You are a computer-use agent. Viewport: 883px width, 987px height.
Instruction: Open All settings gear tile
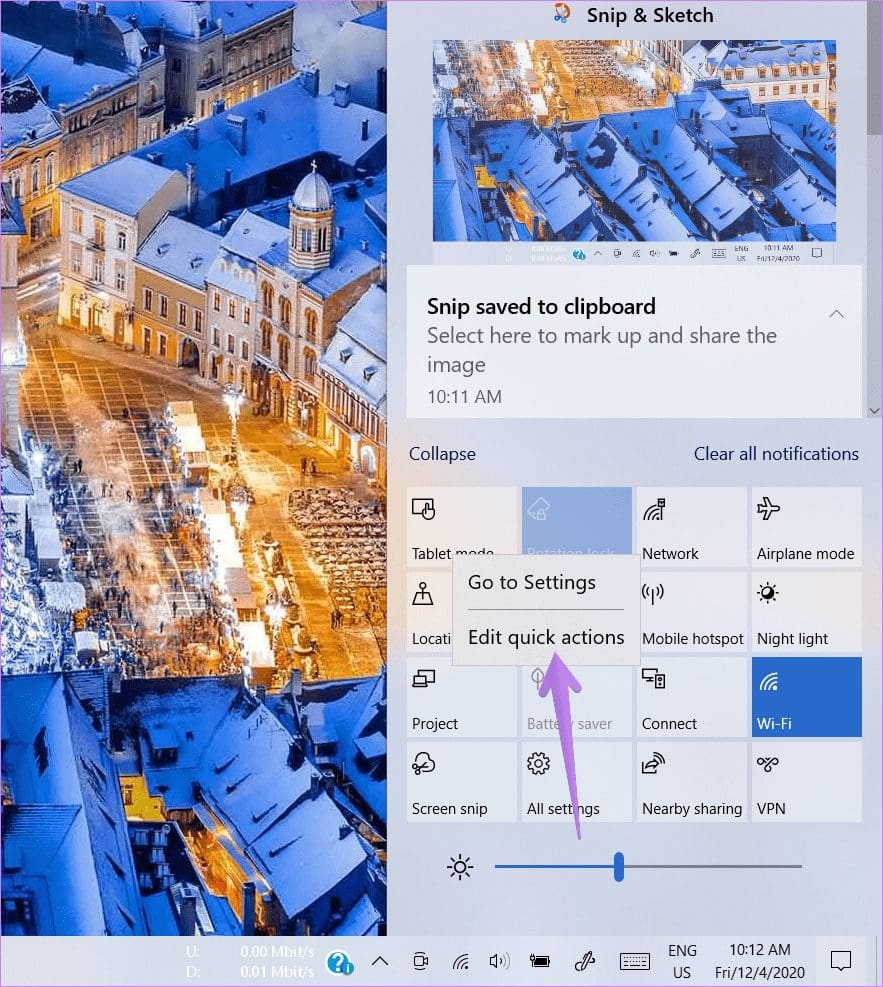(576, 781)
